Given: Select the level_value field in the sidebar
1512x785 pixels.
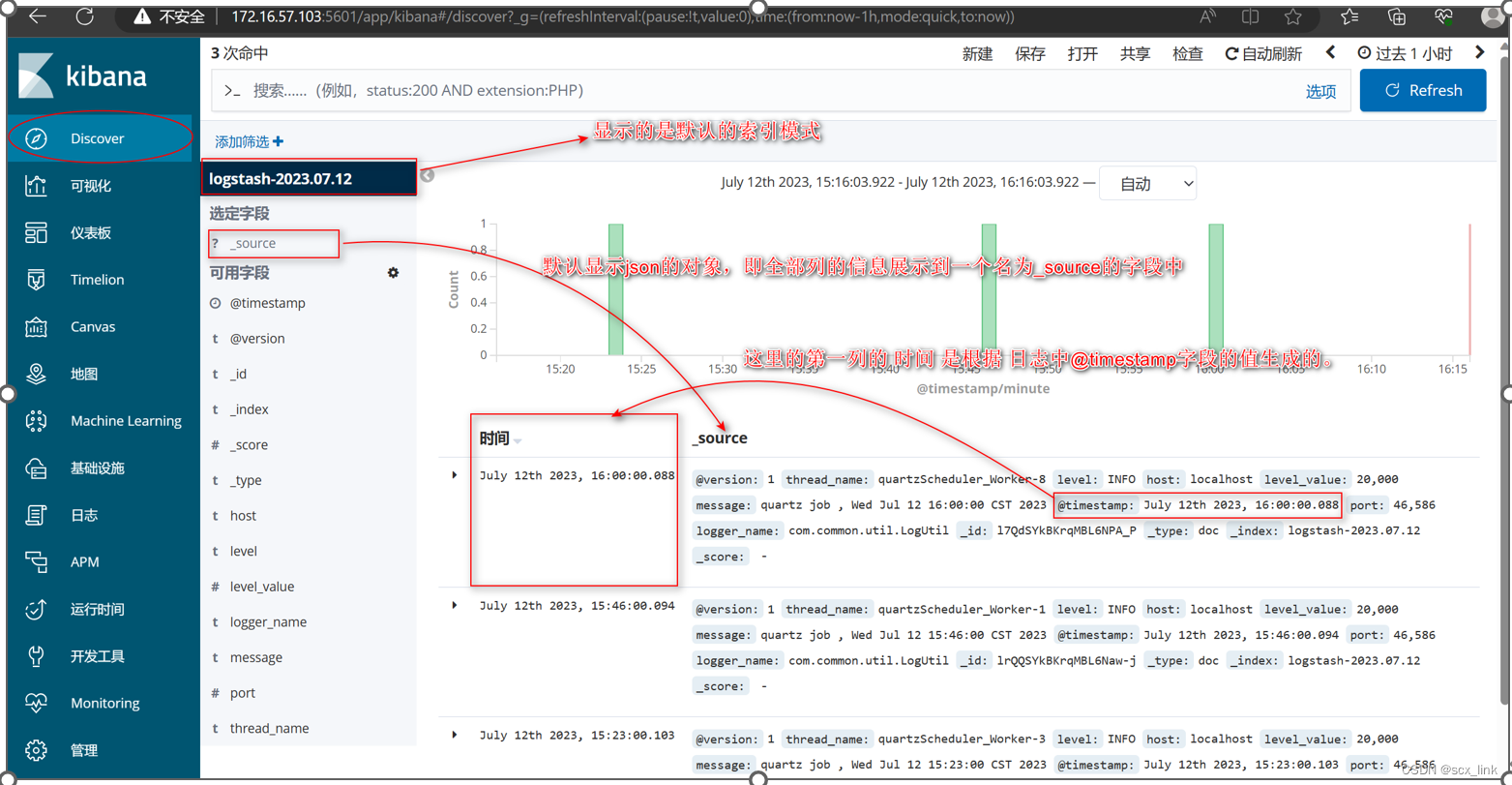Looking at the screenshot, I should pos(262,587).
